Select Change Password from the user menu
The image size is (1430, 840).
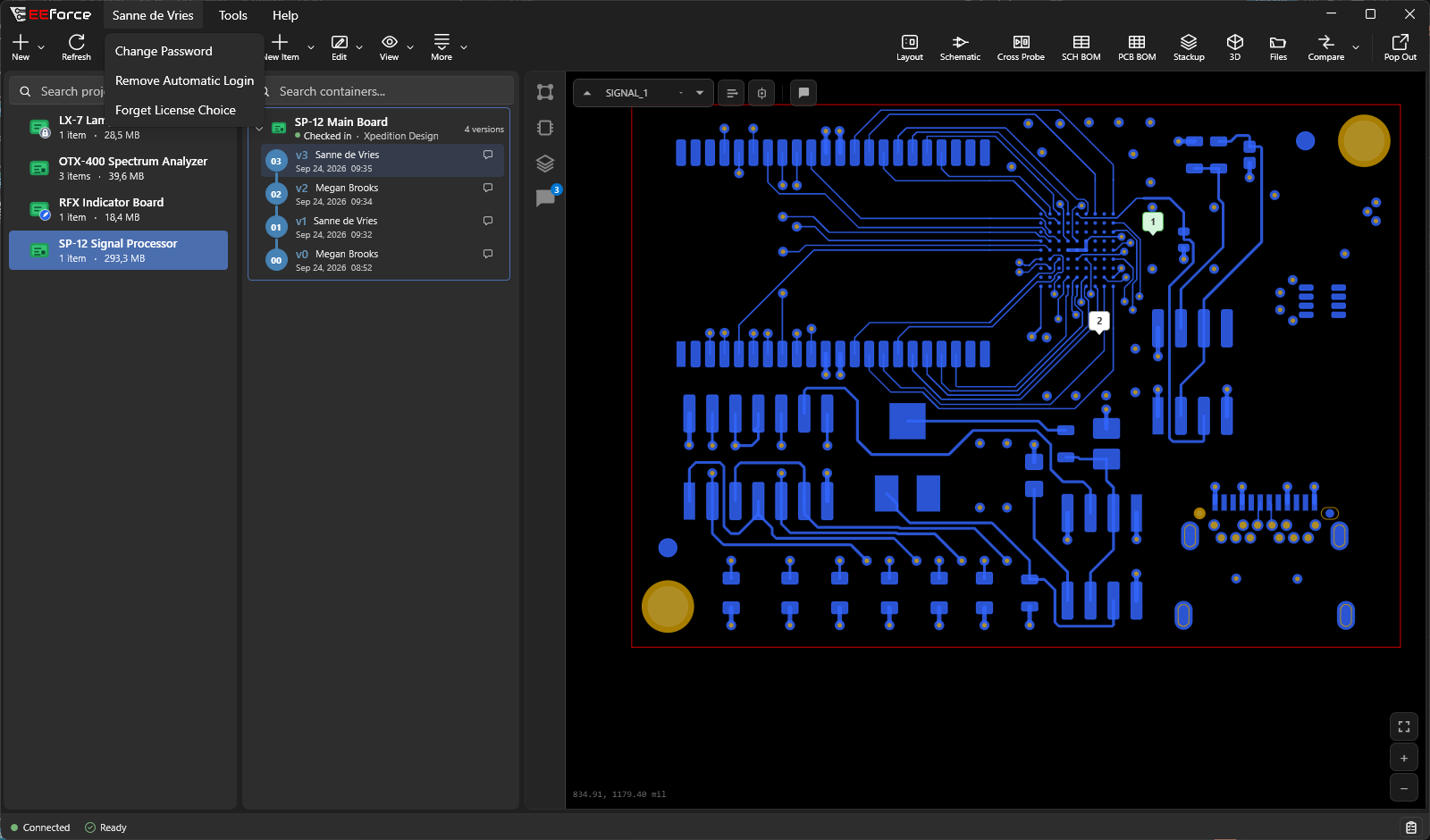coord(164,51)
